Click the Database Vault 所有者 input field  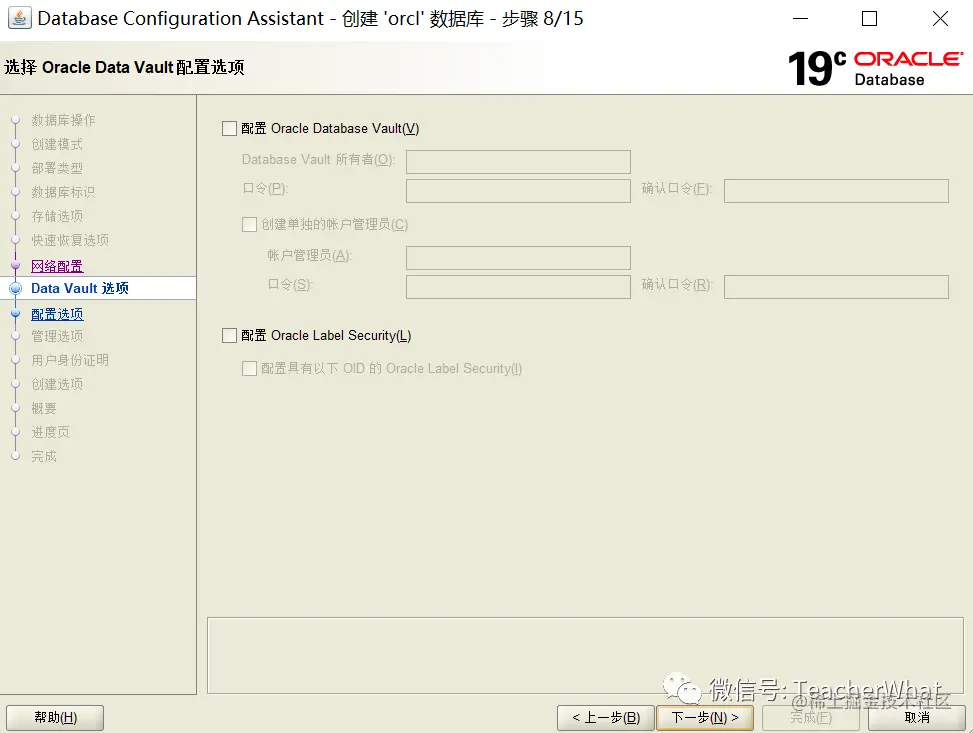click(x=518, y=161)
